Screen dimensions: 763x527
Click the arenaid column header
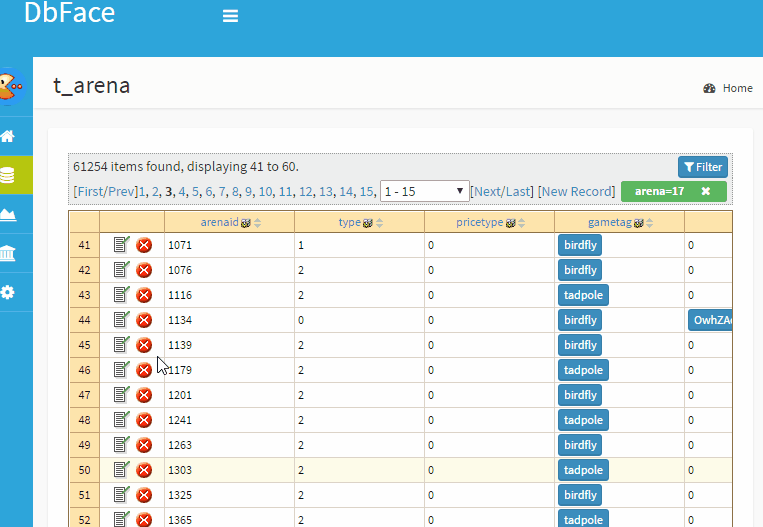219,222
